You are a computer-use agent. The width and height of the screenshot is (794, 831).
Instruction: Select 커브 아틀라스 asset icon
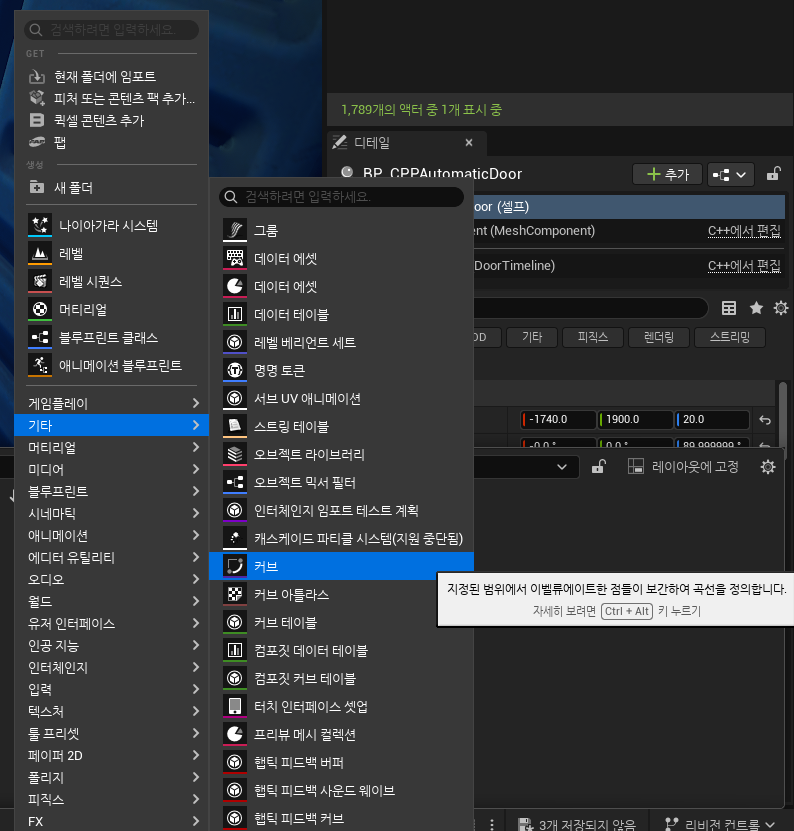[235, 594]
